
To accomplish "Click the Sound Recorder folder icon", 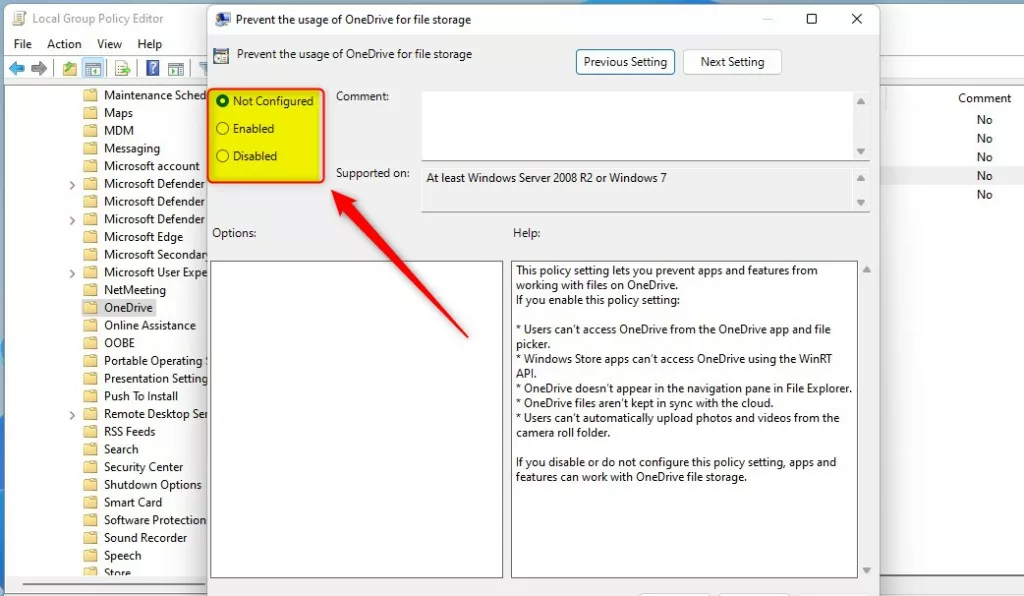I will coord(90,537).
